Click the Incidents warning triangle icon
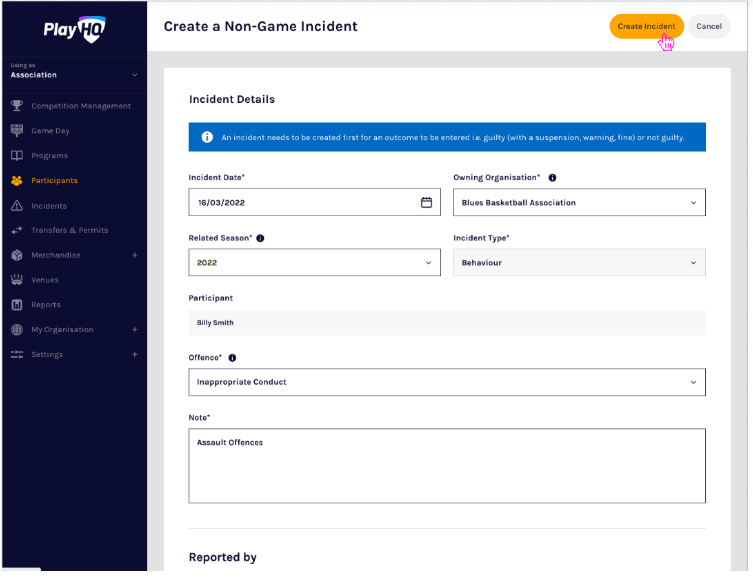 click(x=17, y=206)
